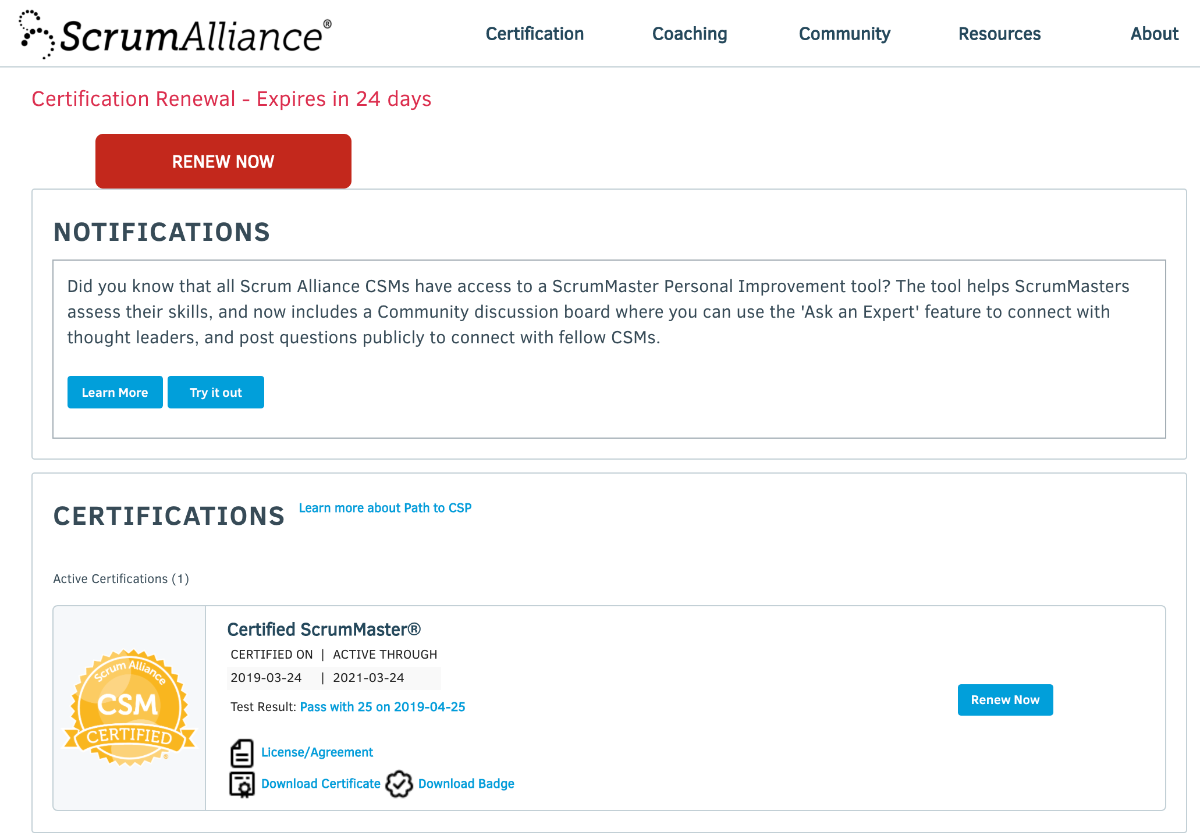The image size is (1200, 839).
Task: Click the Active Certifications (1) label
Action: click(121, 579)
